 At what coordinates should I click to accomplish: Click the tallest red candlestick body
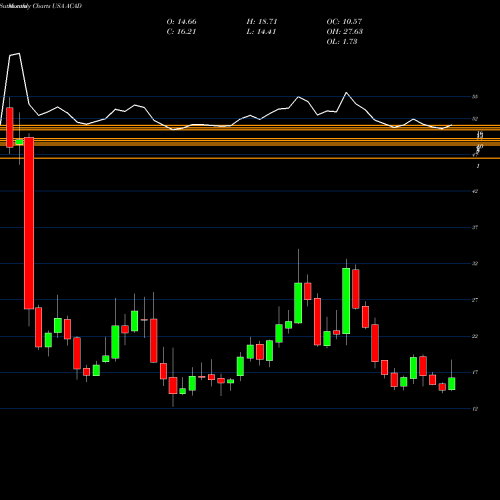point(29,223)
